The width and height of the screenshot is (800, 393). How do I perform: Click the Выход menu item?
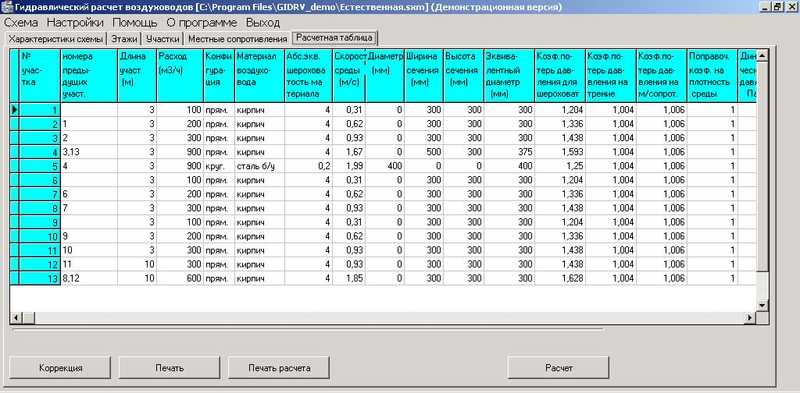pos(263,23)
